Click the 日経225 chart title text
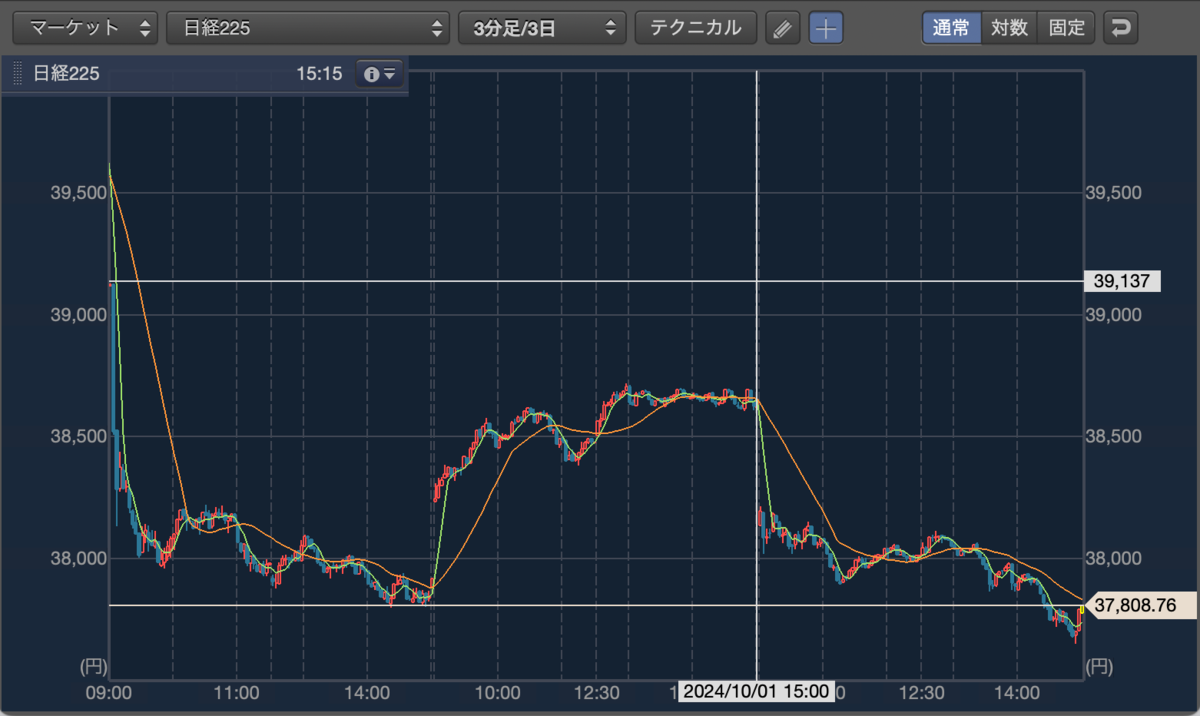The image size is (1200, 716). (x=66, y=73)
